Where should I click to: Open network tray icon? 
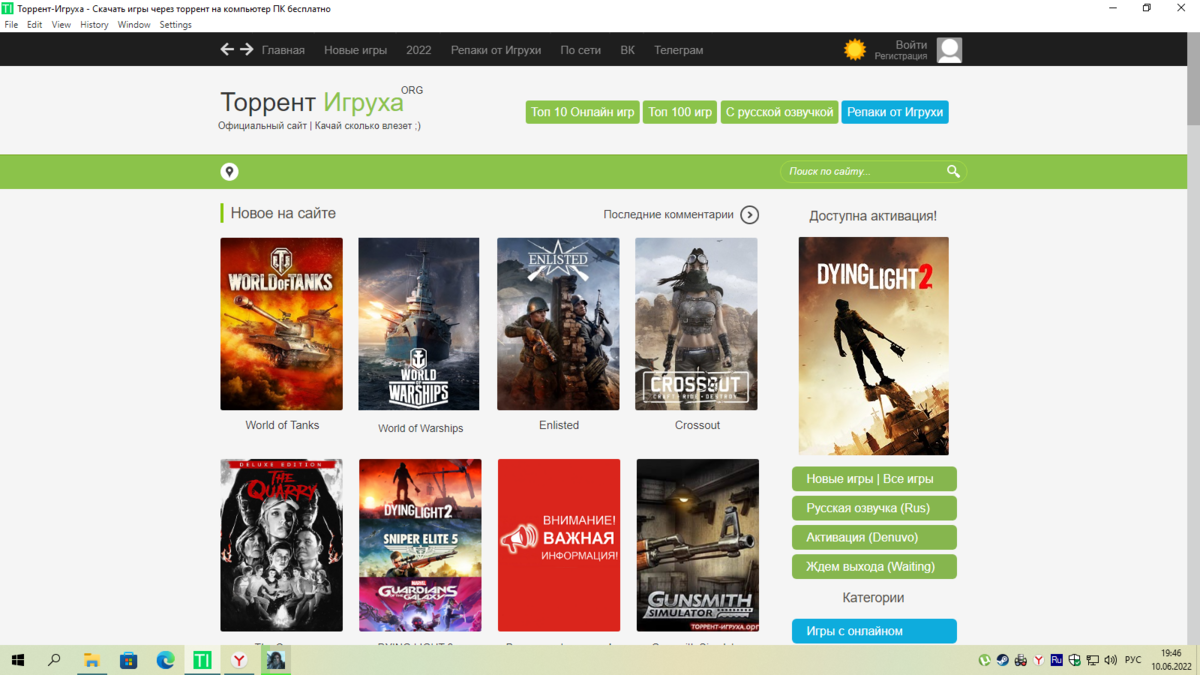click(1092, 660)
